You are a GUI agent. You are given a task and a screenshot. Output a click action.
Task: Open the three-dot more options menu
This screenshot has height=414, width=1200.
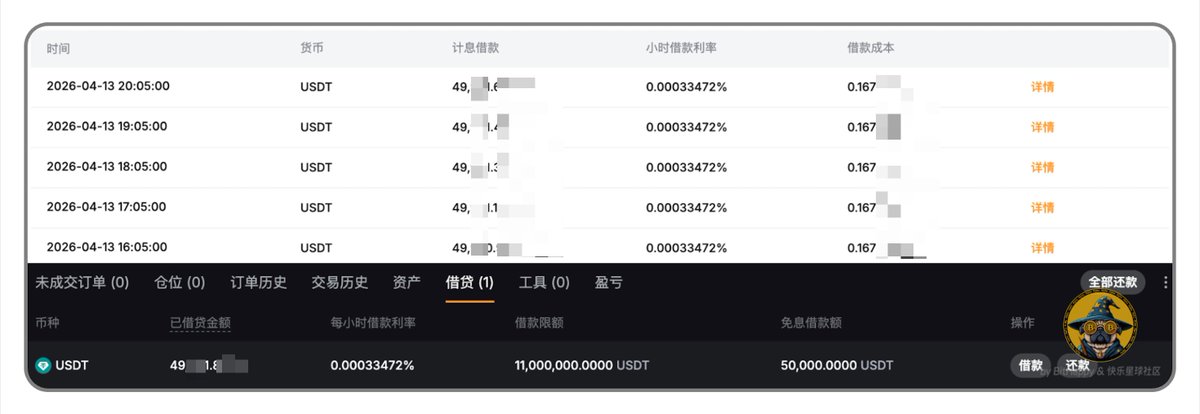point(1165,283)
